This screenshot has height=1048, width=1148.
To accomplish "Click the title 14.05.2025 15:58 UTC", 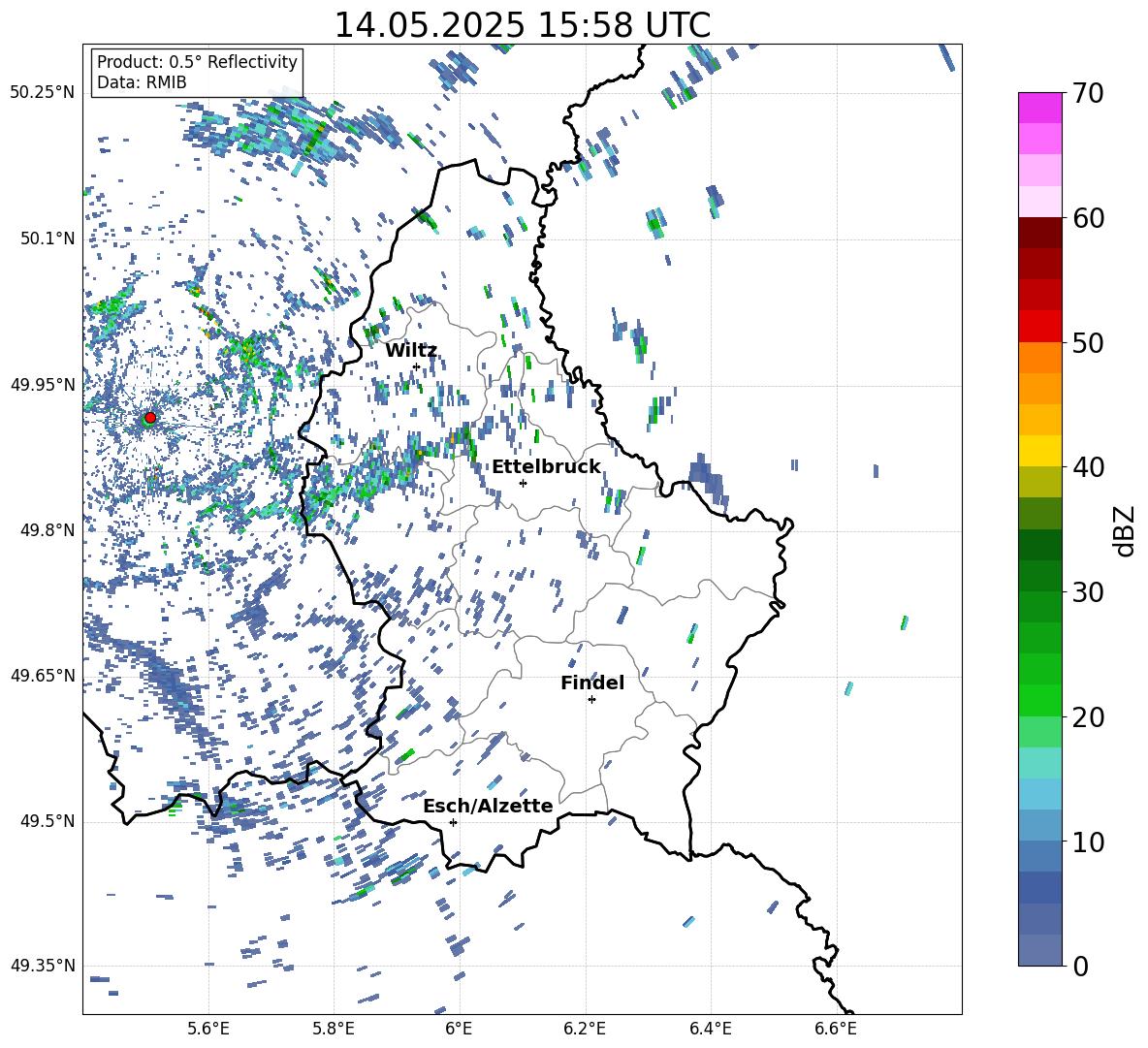I will click(x=522, y=25).
